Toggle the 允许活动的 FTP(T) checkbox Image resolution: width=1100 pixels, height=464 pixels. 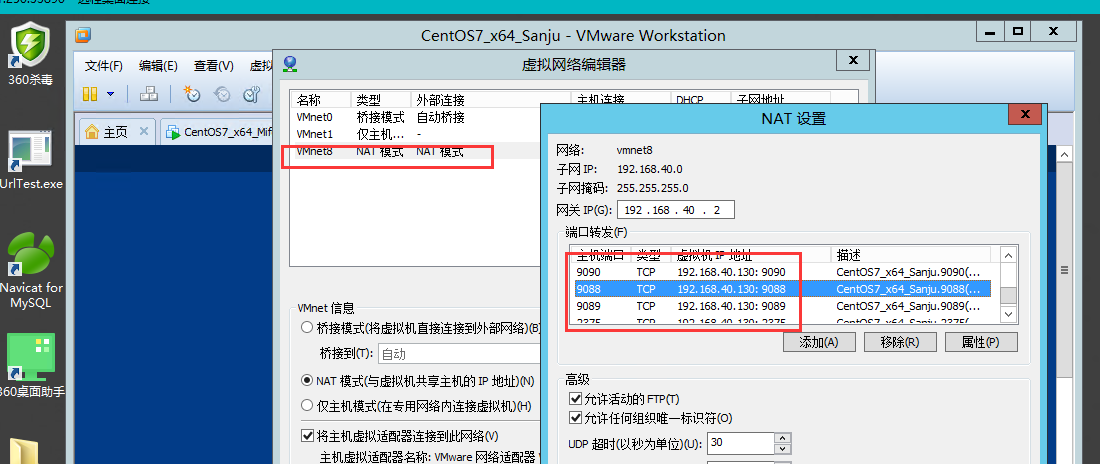click(x=575, y=399)
